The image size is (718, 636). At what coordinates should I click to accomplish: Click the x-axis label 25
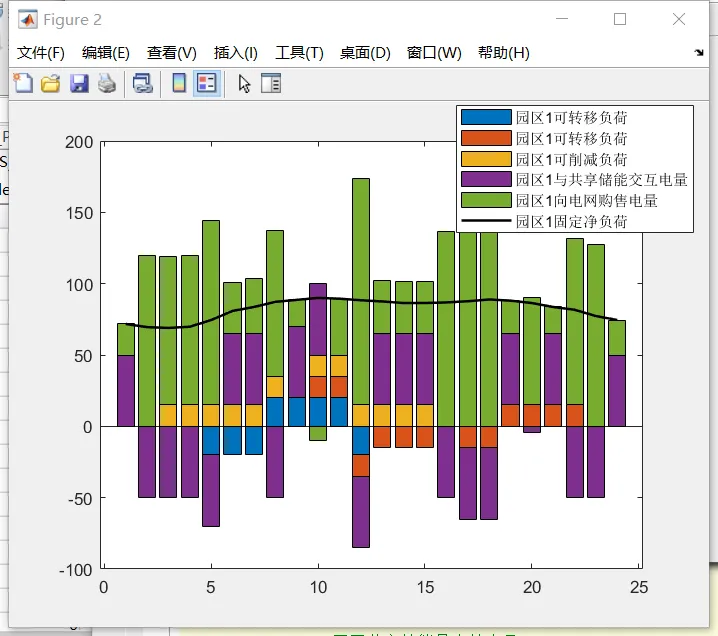639,587
